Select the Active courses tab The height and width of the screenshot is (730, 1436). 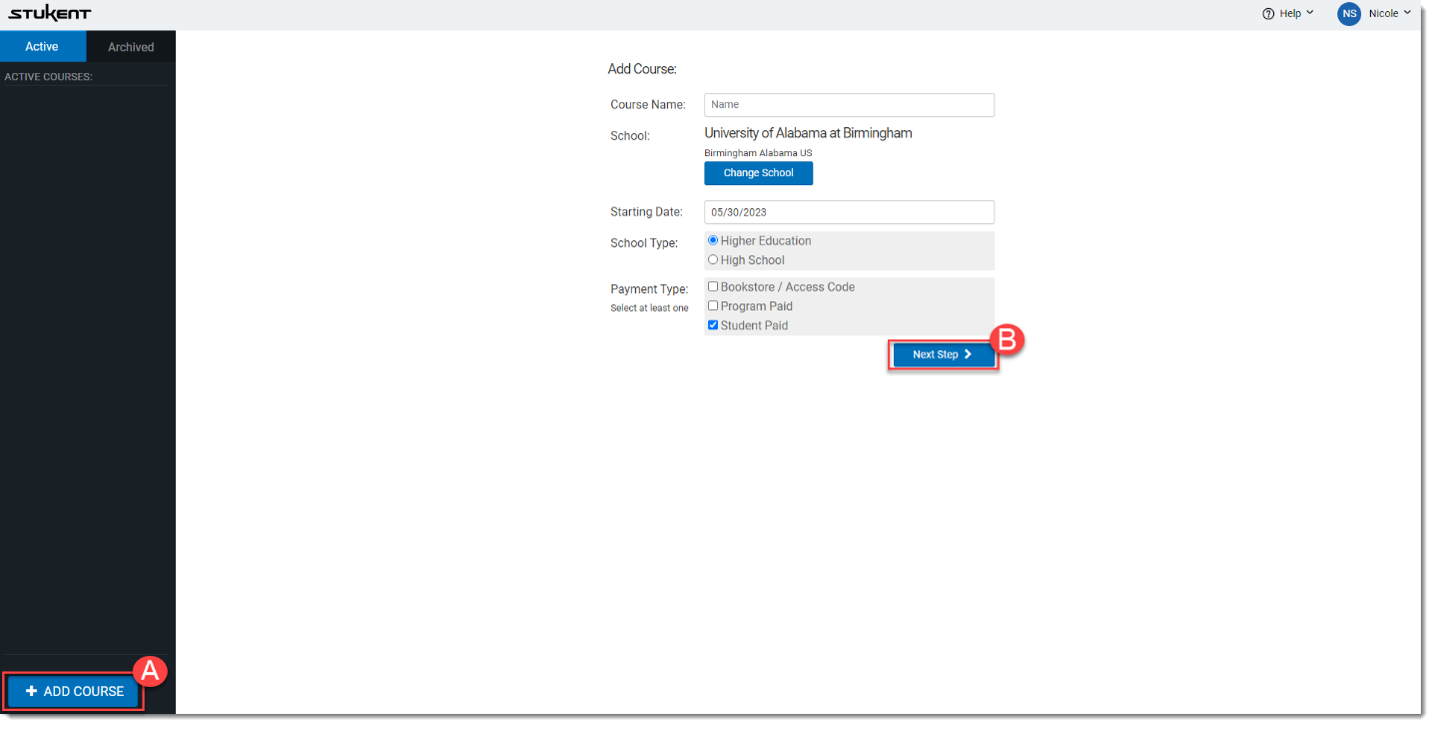click(x=42, y=46)
